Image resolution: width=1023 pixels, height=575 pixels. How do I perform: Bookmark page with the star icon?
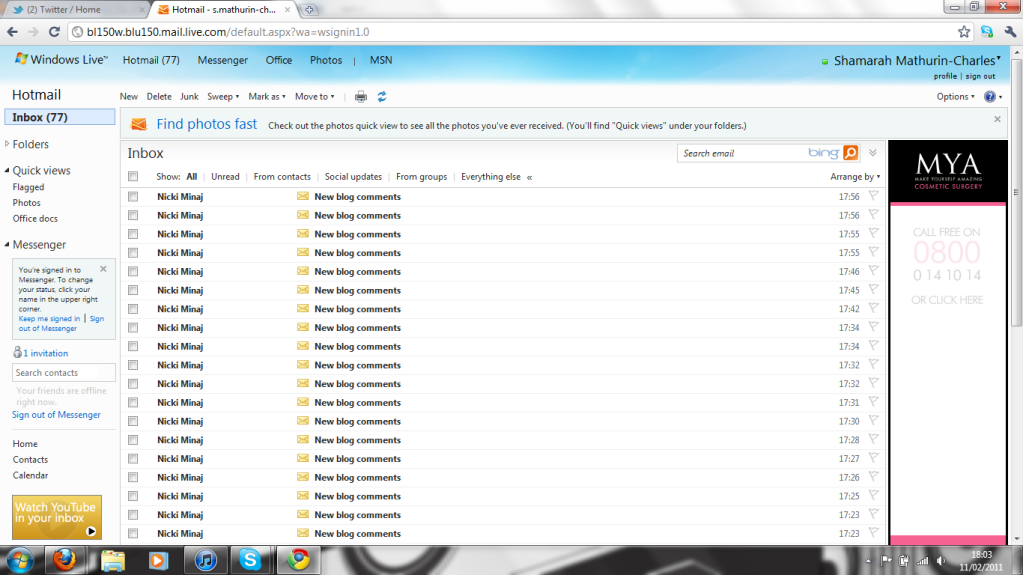point(964,32)
